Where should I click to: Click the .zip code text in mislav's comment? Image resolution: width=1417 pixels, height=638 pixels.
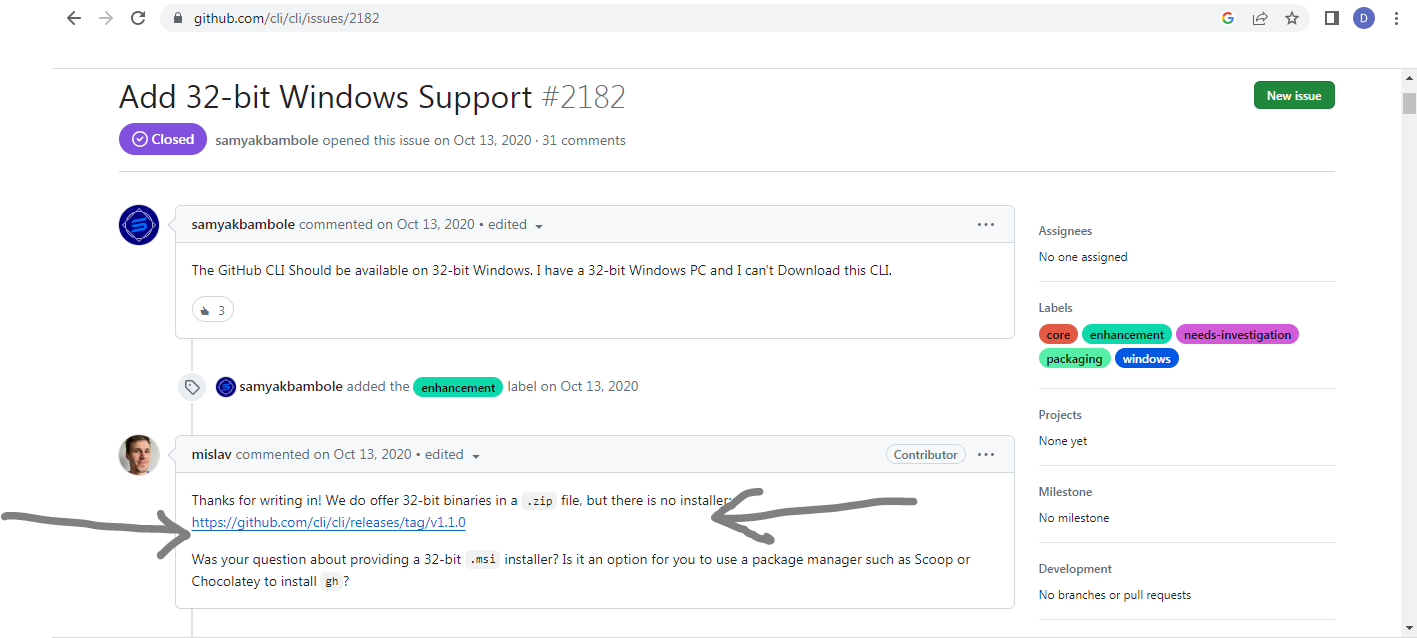540,500
